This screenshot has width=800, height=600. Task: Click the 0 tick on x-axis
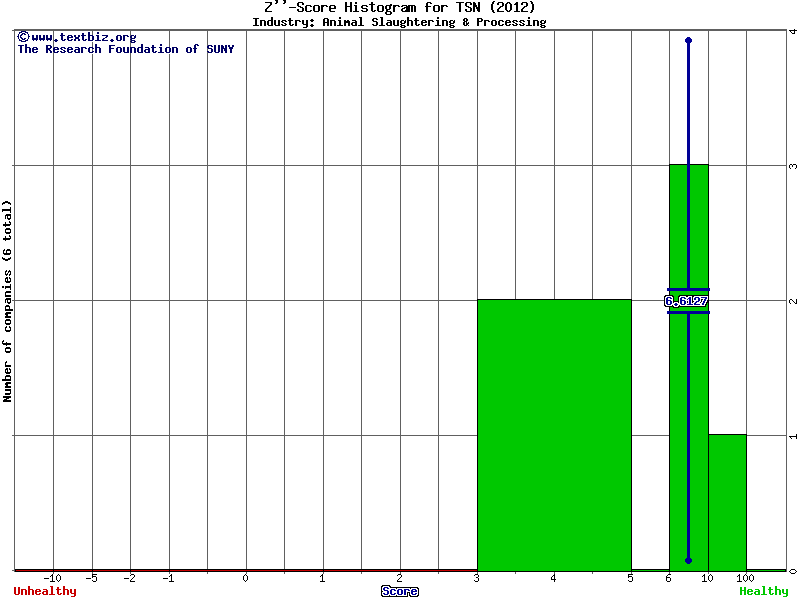245,578
